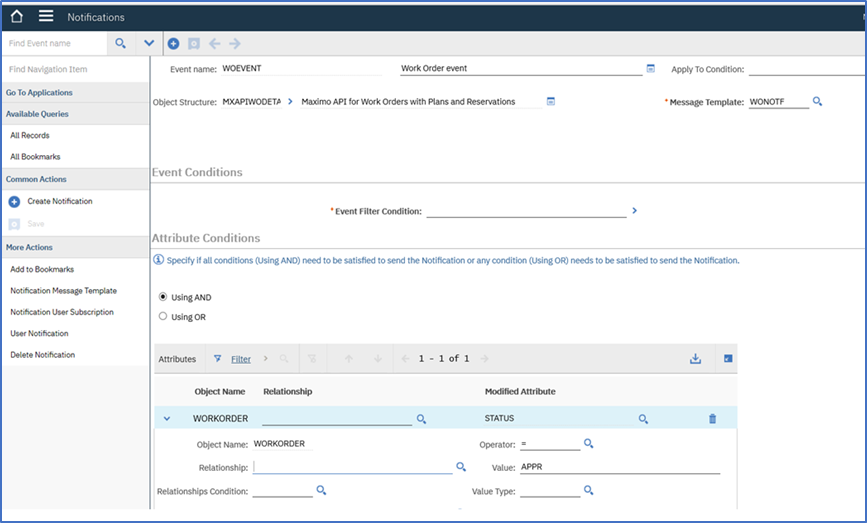Click the Object Name column header
867x523 pixels.
point(220,391)
